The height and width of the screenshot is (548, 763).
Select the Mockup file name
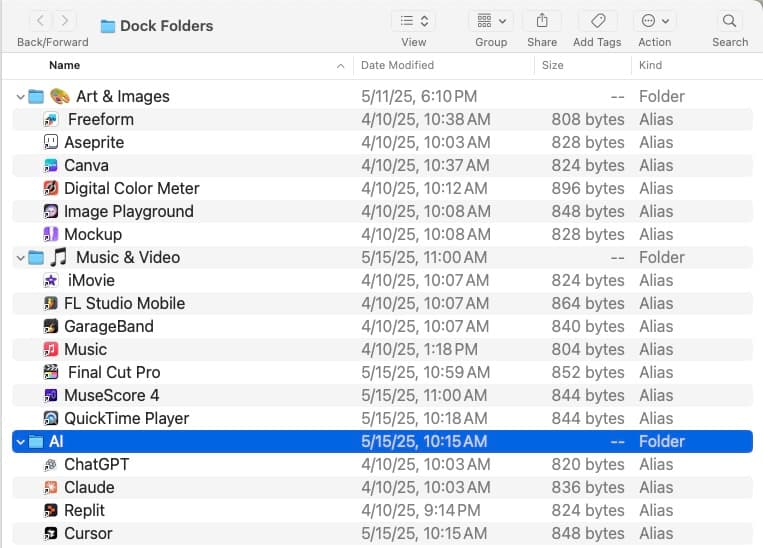tap(93, 234)
